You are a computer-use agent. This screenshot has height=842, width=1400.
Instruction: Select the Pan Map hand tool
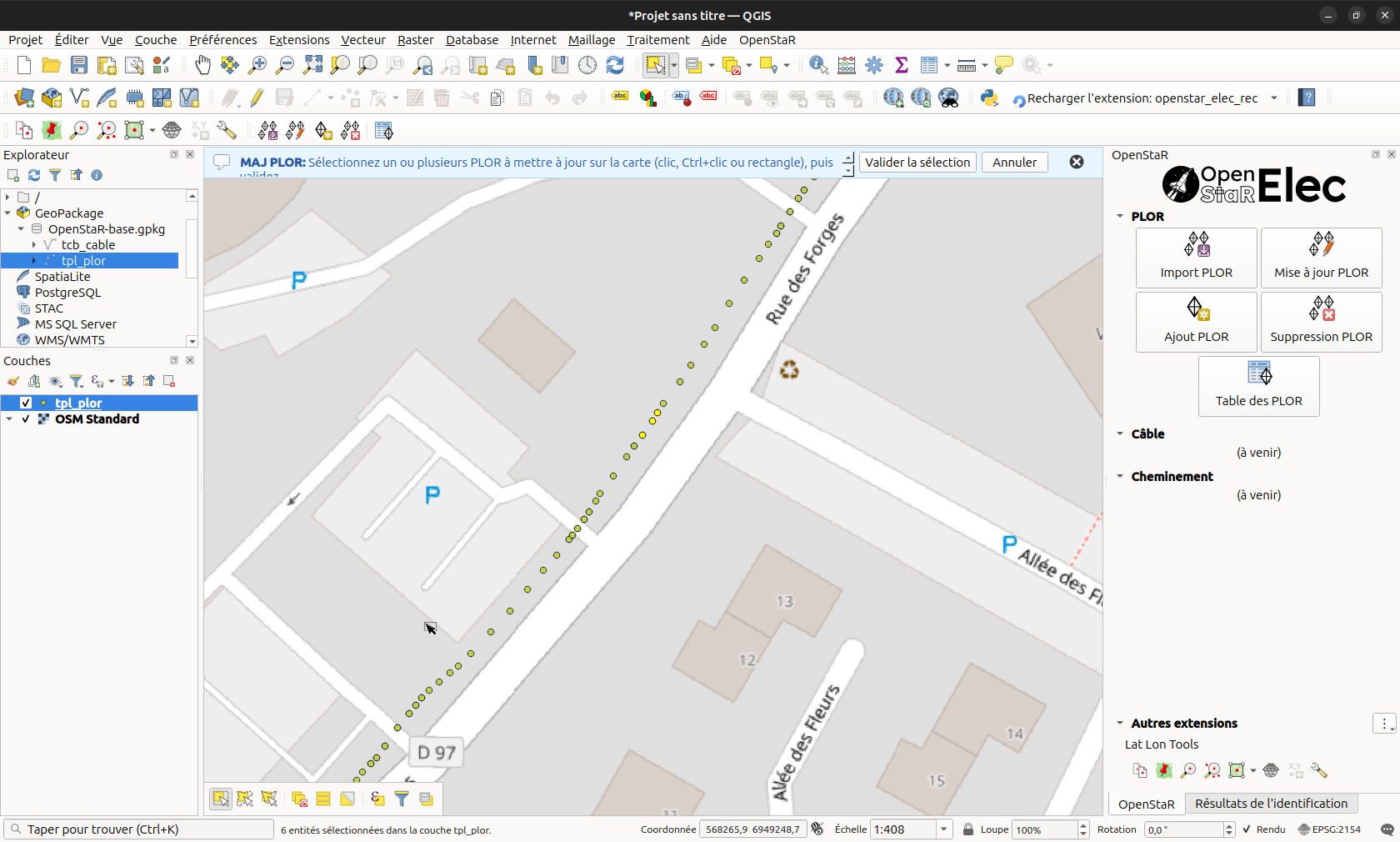pos(202,65)
